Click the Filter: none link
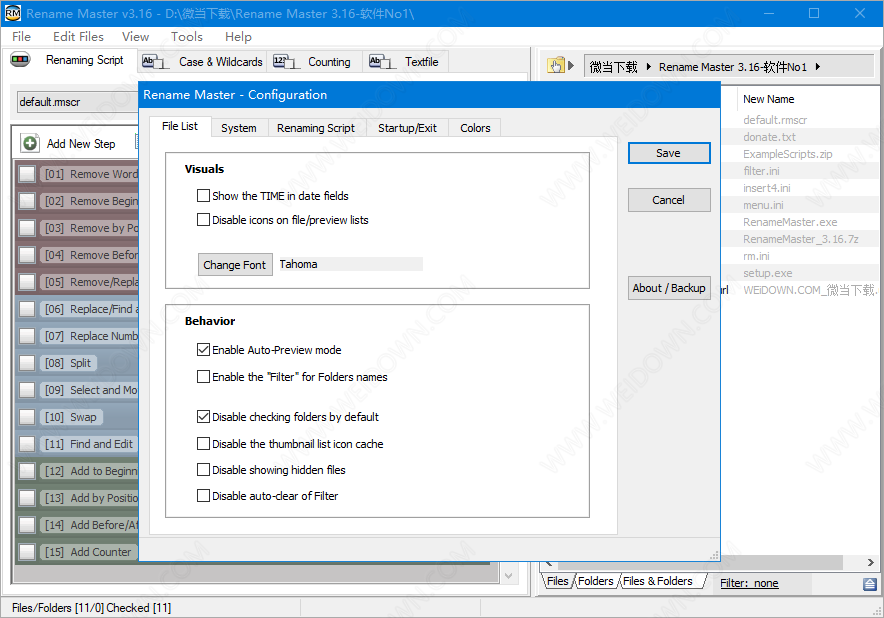 pos(749,583)
